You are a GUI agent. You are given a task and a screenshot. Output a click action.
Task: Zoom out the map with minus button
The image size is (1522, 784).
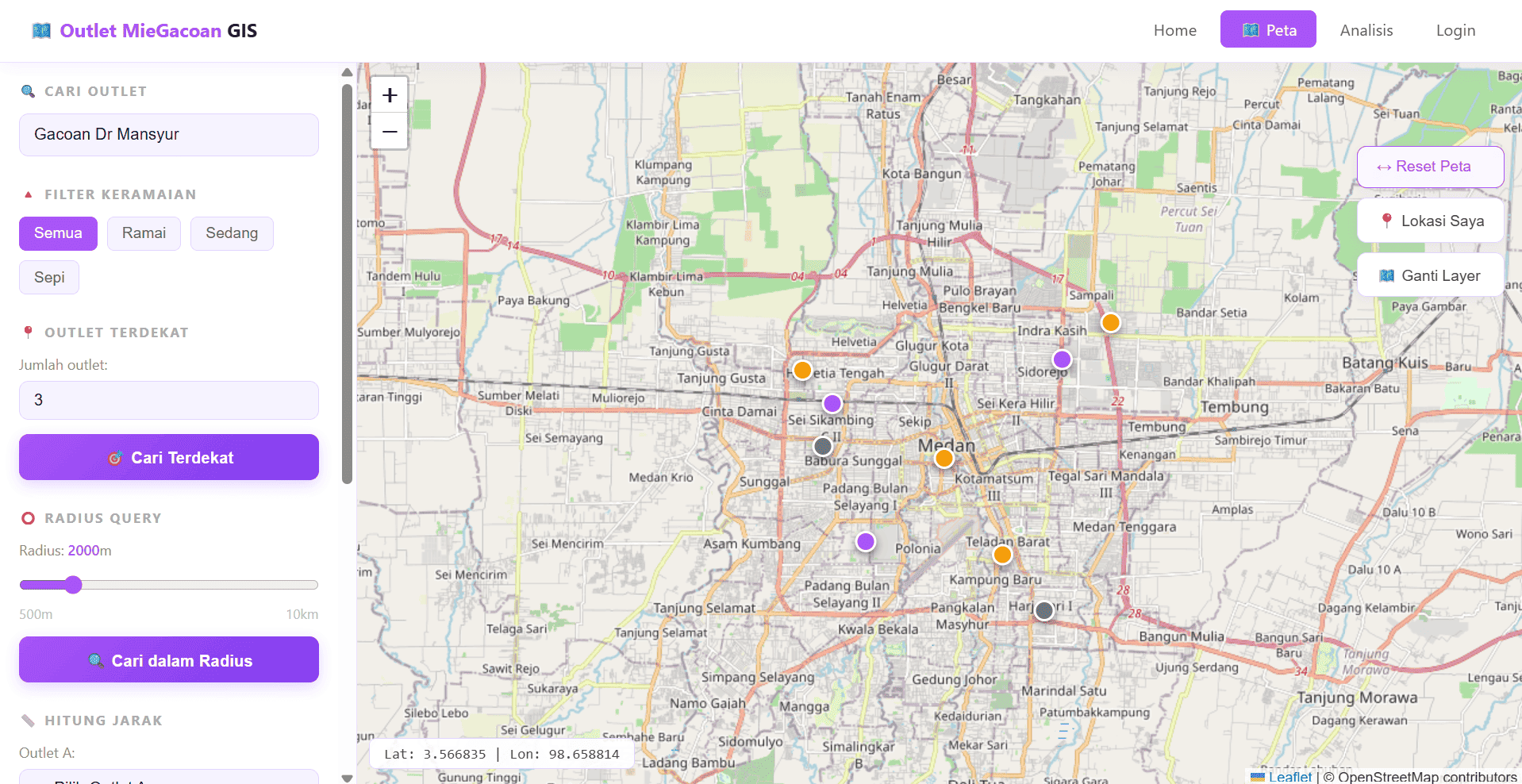click(390, 131)
